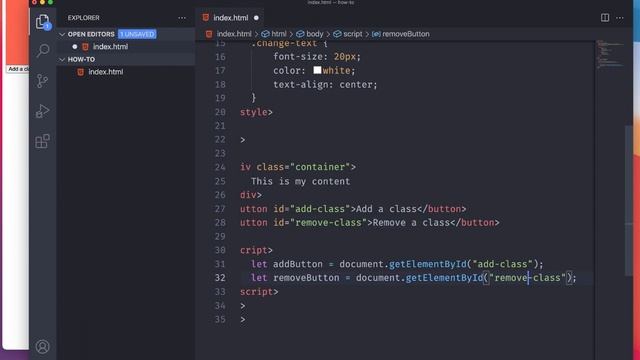Click the editor vertical scrollbar
The height and width of the screenshot is (360, 640).
629,200
